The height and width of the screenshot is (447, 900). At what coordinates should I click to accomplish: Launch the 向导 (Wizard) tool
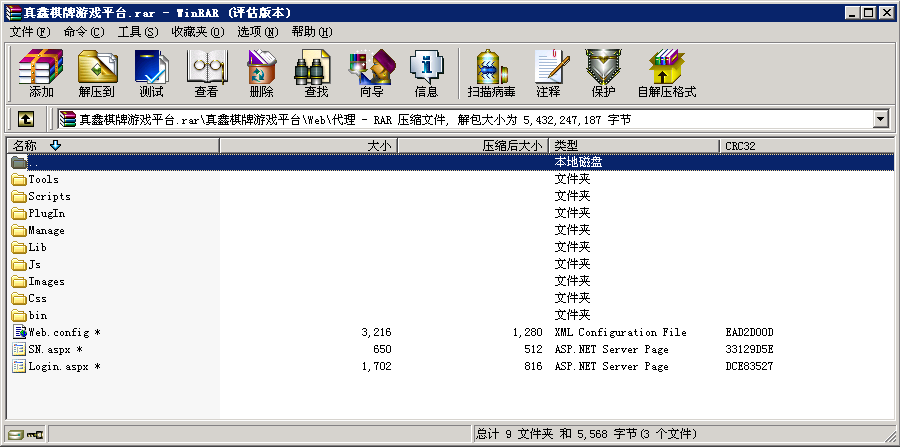pos(371,73)
